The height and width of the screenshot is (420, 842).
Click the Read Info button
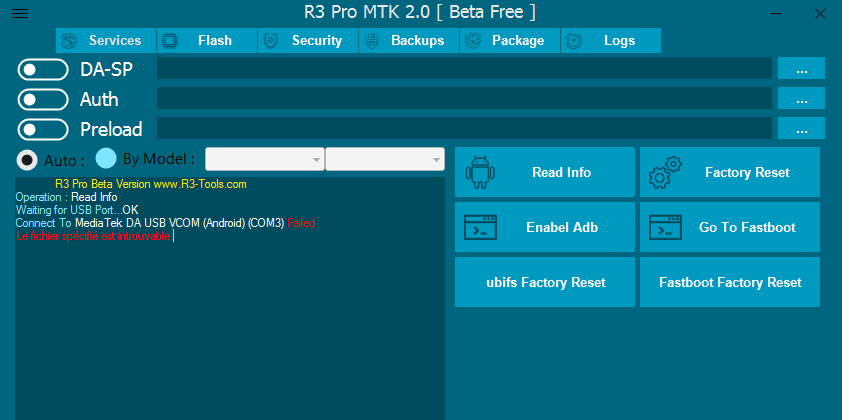point(545,172)
